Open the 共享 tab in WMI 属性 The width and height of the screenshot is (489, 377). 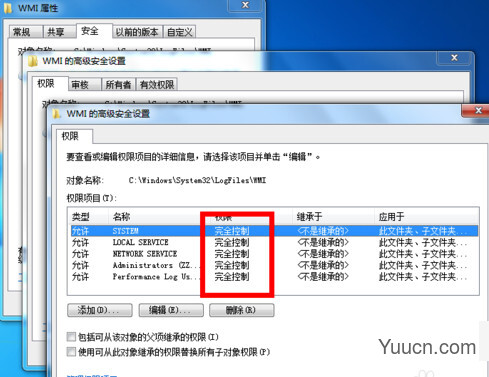pyautogui.click(x=56, y=32)
